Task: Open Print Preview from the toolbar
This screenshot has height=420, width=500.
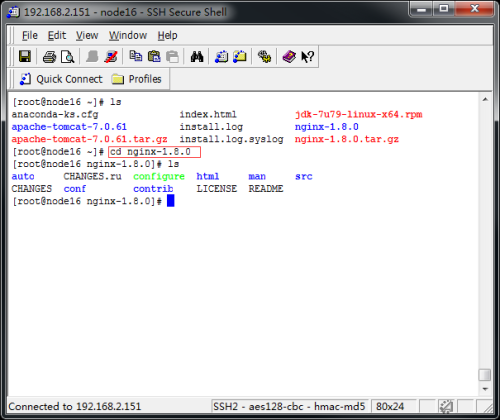Action: (x=68, y=57)
